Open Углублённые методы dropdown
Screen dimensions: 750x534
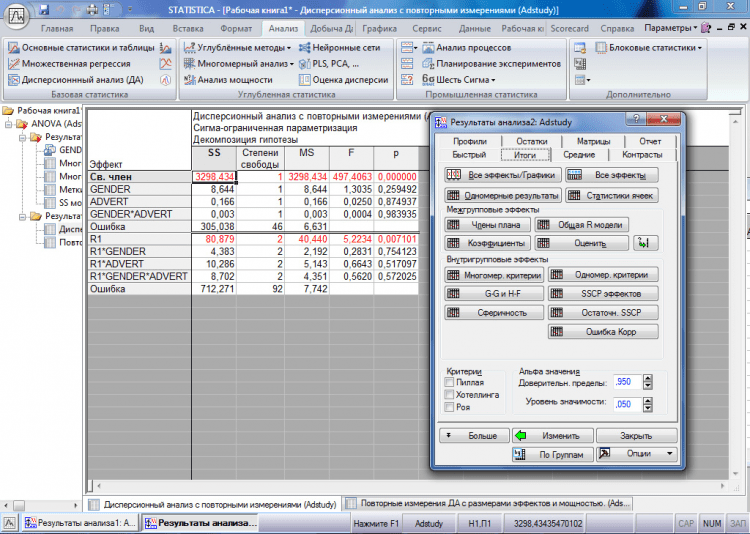[x=238, y=48]
